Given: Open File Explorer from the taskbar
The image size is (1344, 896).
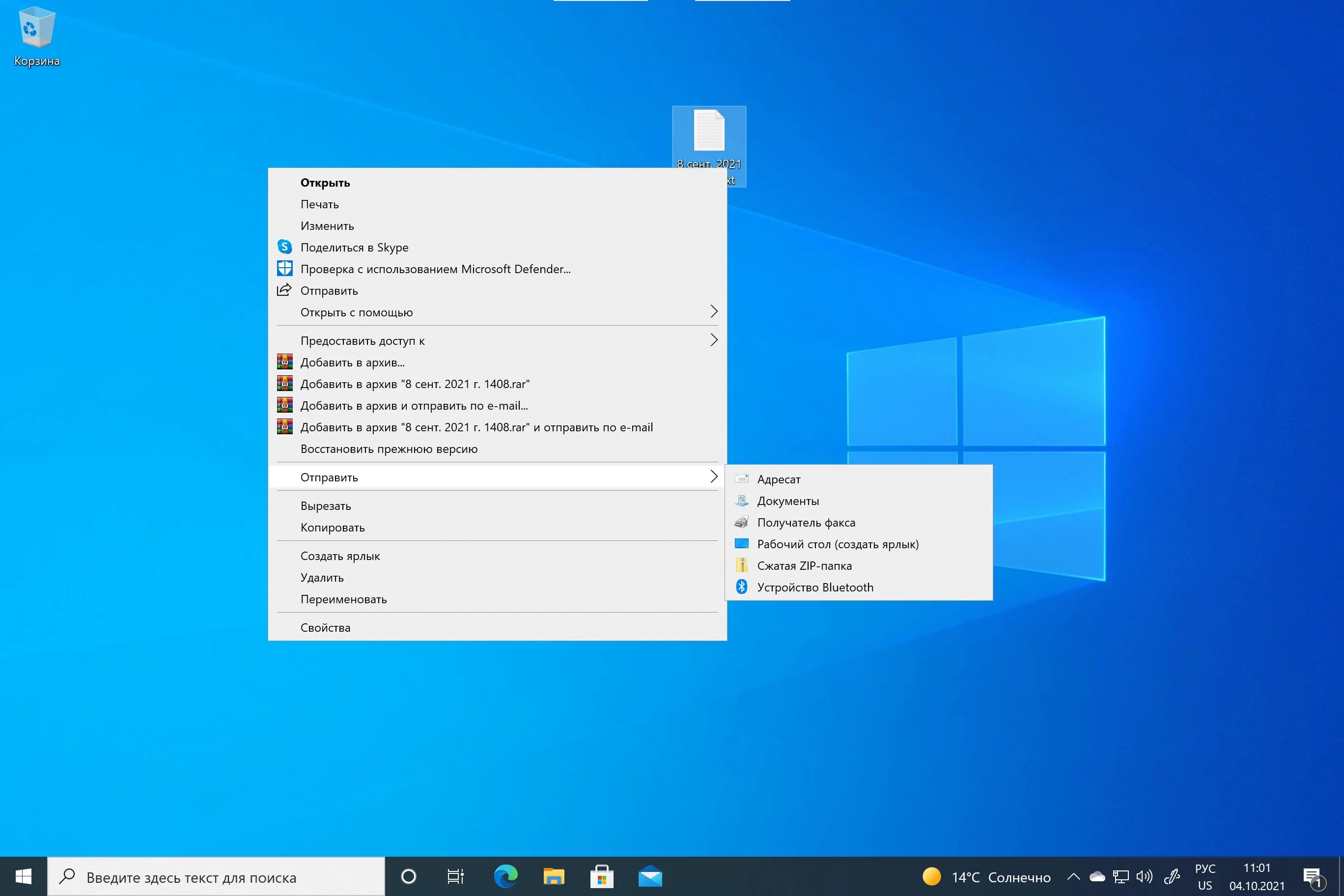Looking at the screenshot, I should [x=553, y=876].
